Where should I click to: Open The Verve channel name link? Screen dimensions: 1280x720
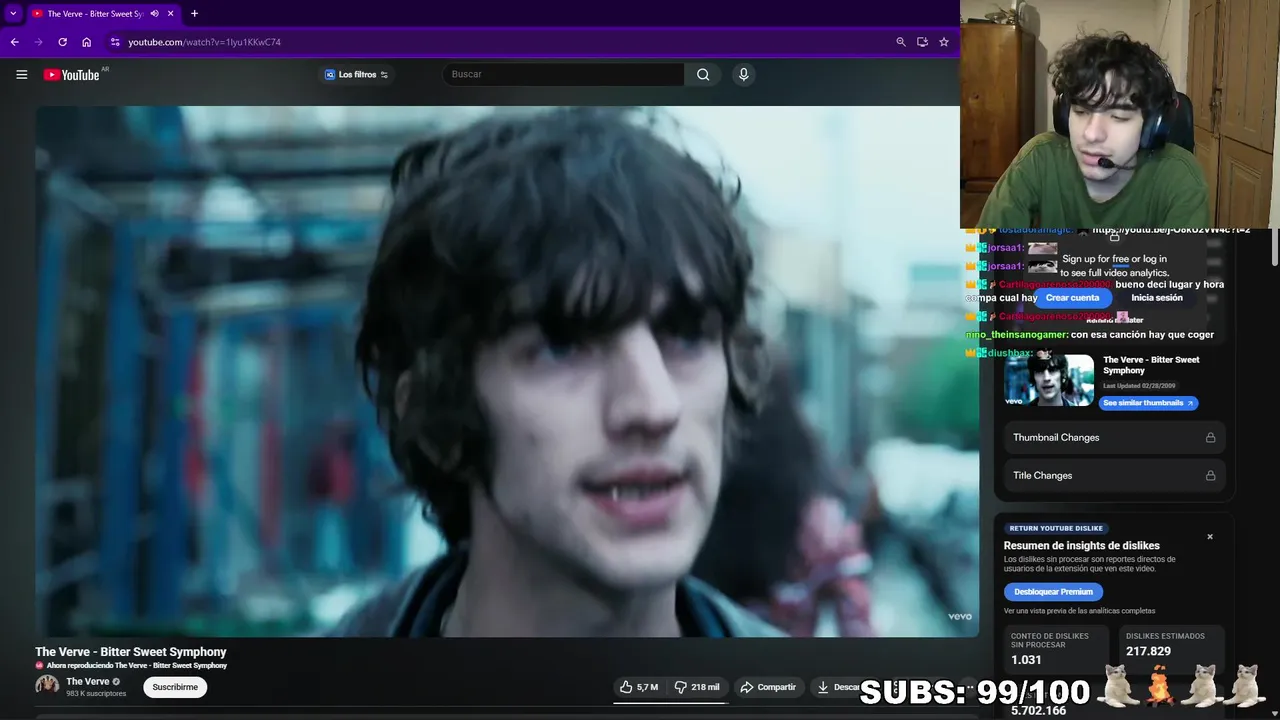[87, 681]
